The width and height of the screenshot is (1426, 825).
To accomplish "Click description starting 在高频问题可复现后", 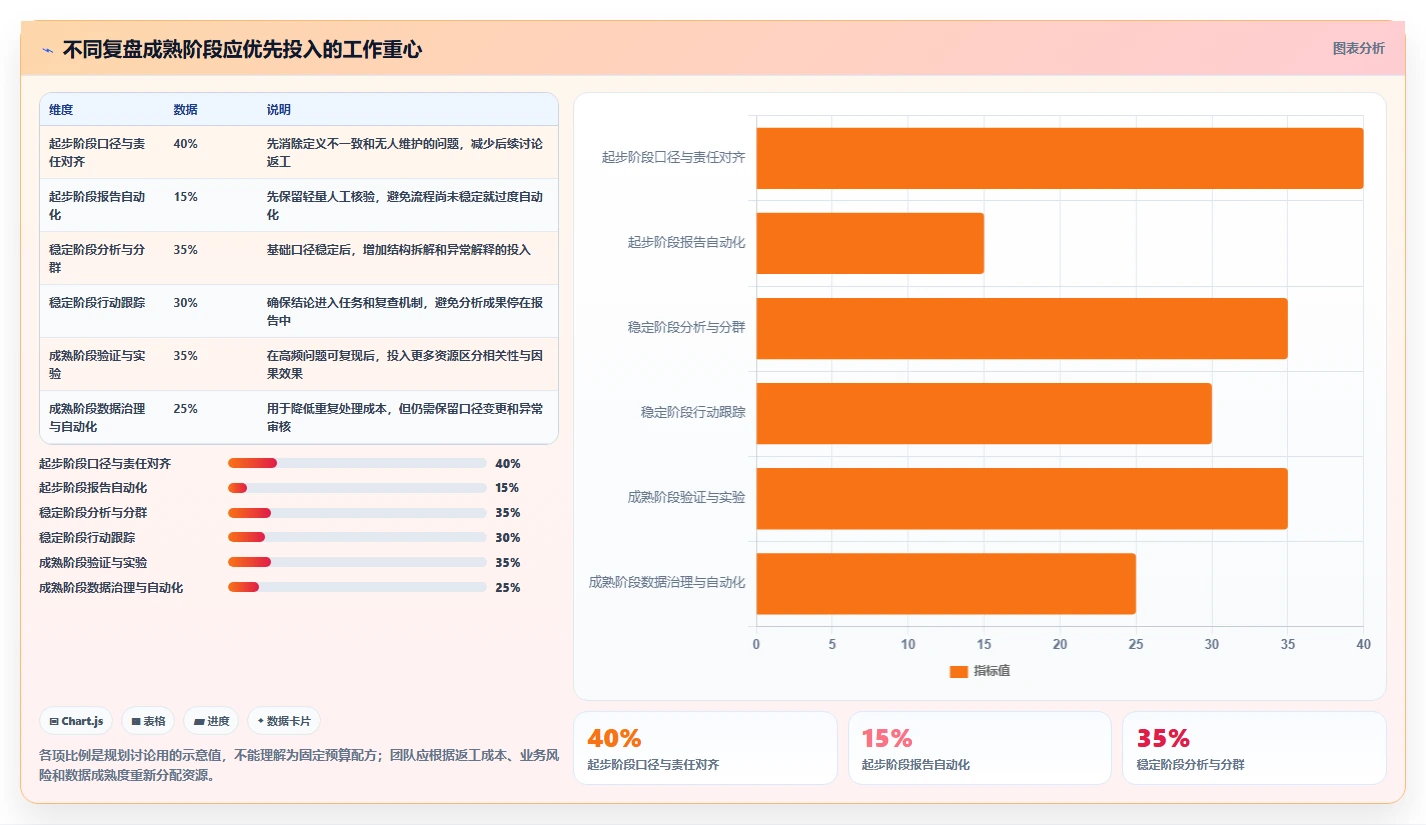I will click(x=405, y=364).
